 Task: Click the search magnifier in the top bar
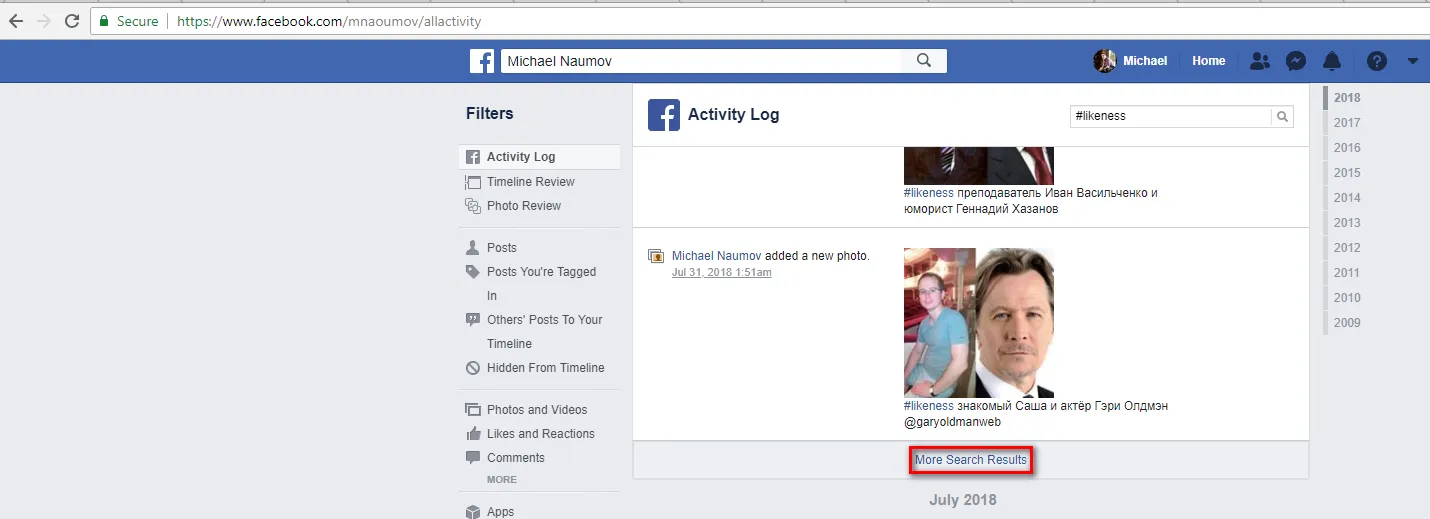pos(923,61)
